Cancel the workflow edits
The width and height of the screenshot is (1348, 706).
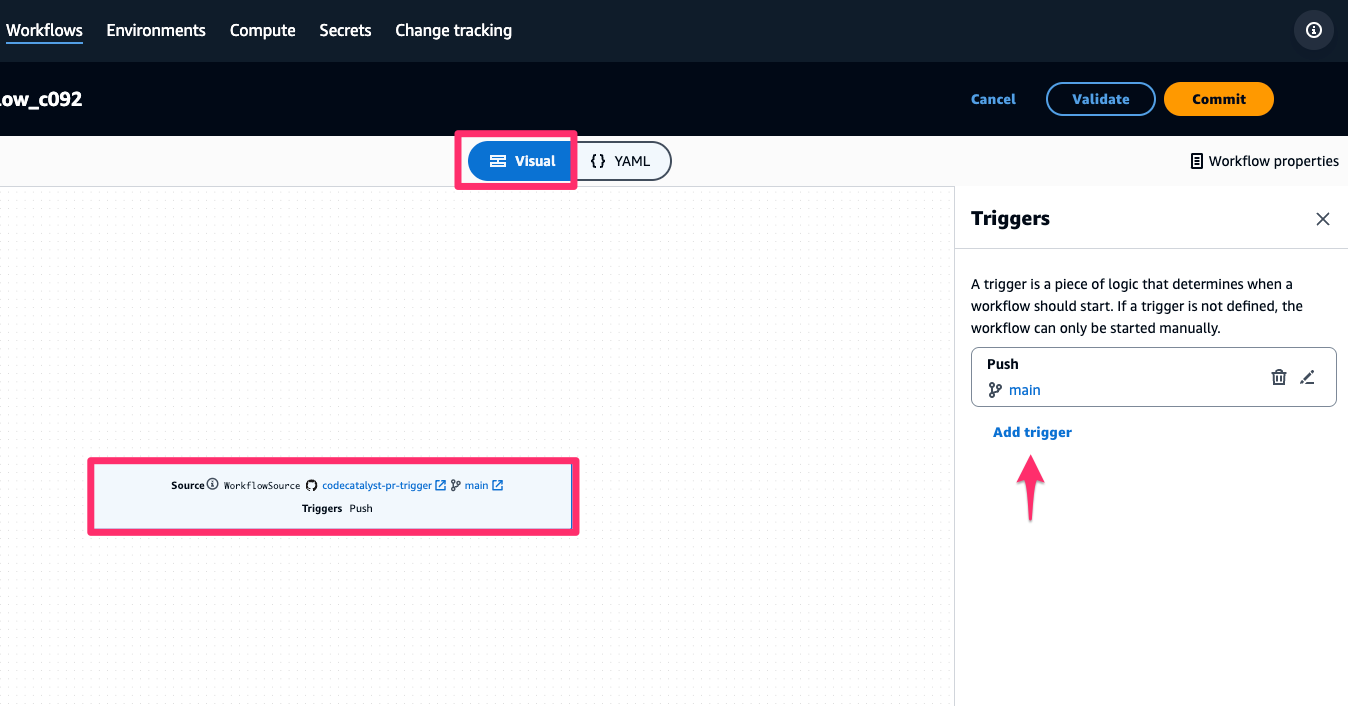(x=993, y=99)
